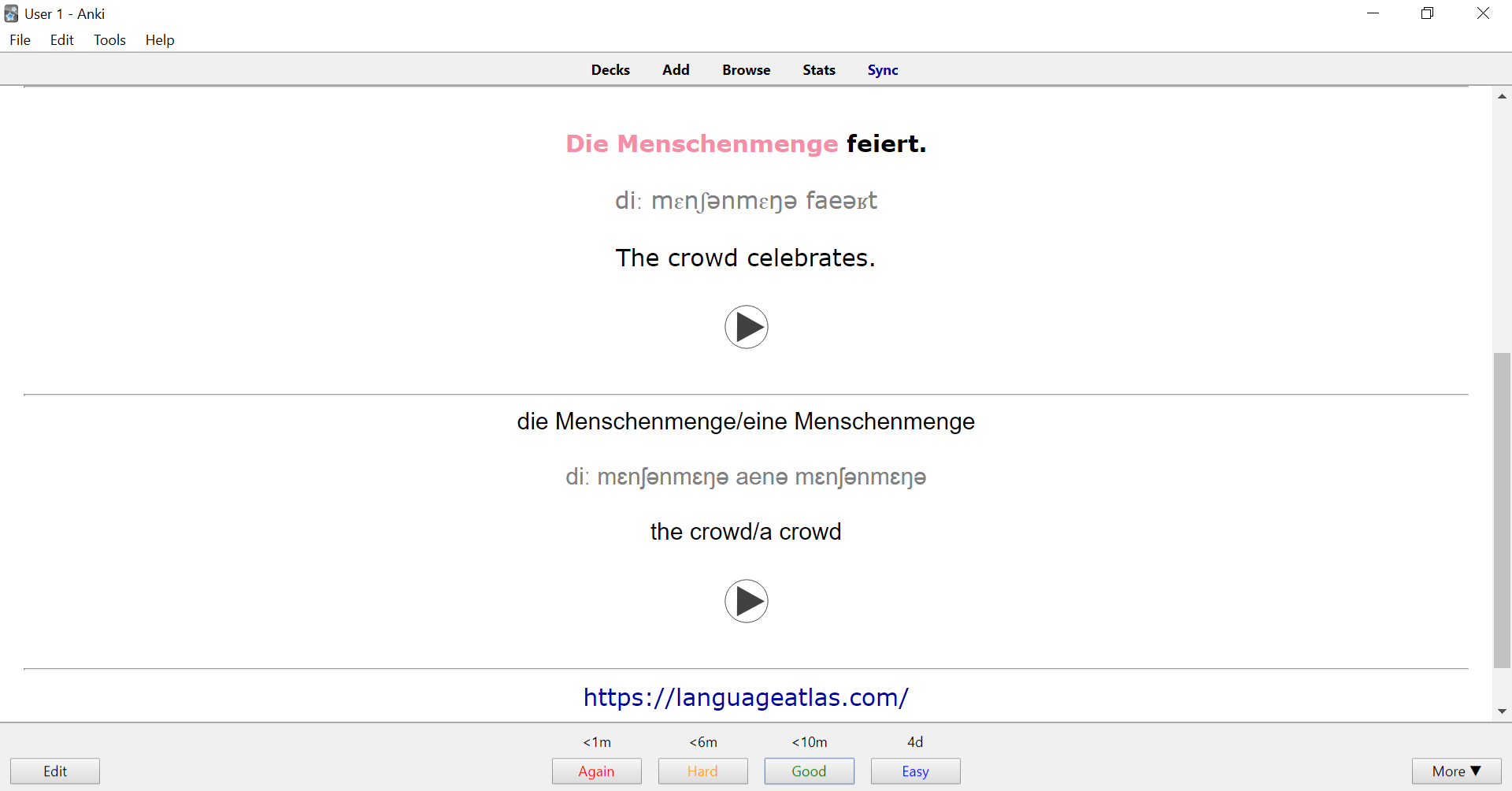The image size is (1512, 791).
Task: Rate the card Easy
Action: (915, 771)
